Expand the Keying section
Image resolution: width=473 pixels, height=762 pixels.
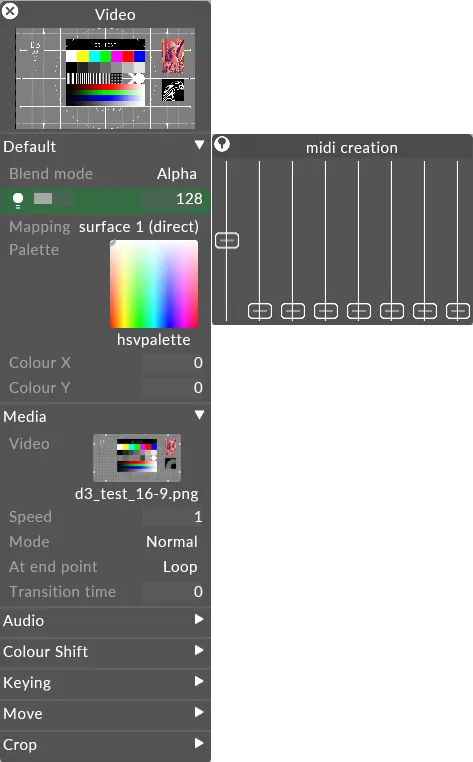click(199, 681)
